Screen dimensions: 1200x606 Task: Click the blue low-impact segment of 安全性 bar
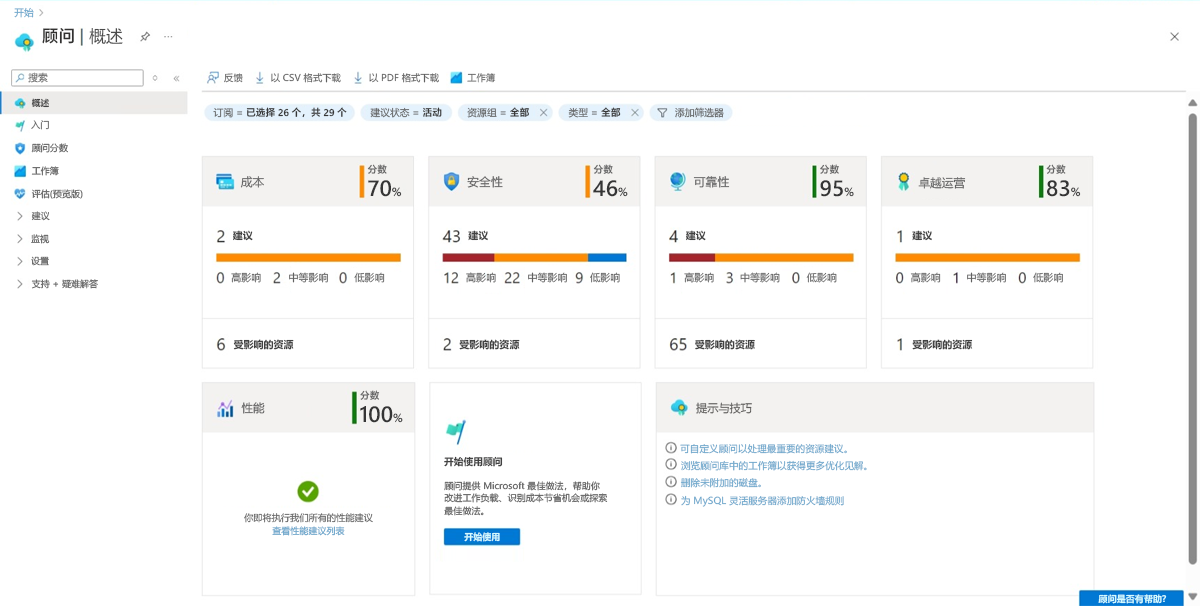[x=607, y=258]
